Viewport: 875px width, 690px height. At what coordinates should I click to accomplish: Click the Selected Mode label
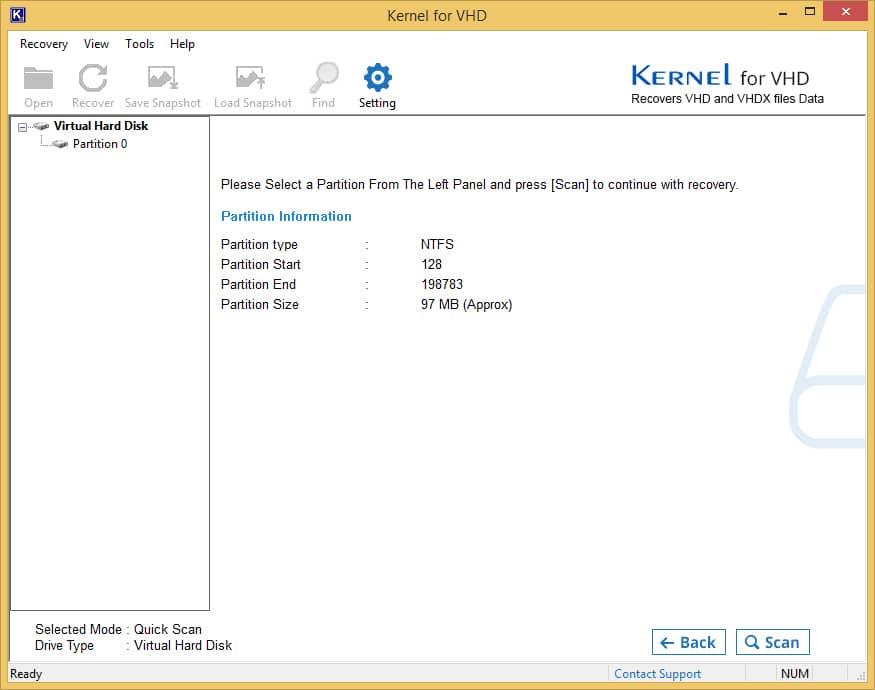[78, 630]
